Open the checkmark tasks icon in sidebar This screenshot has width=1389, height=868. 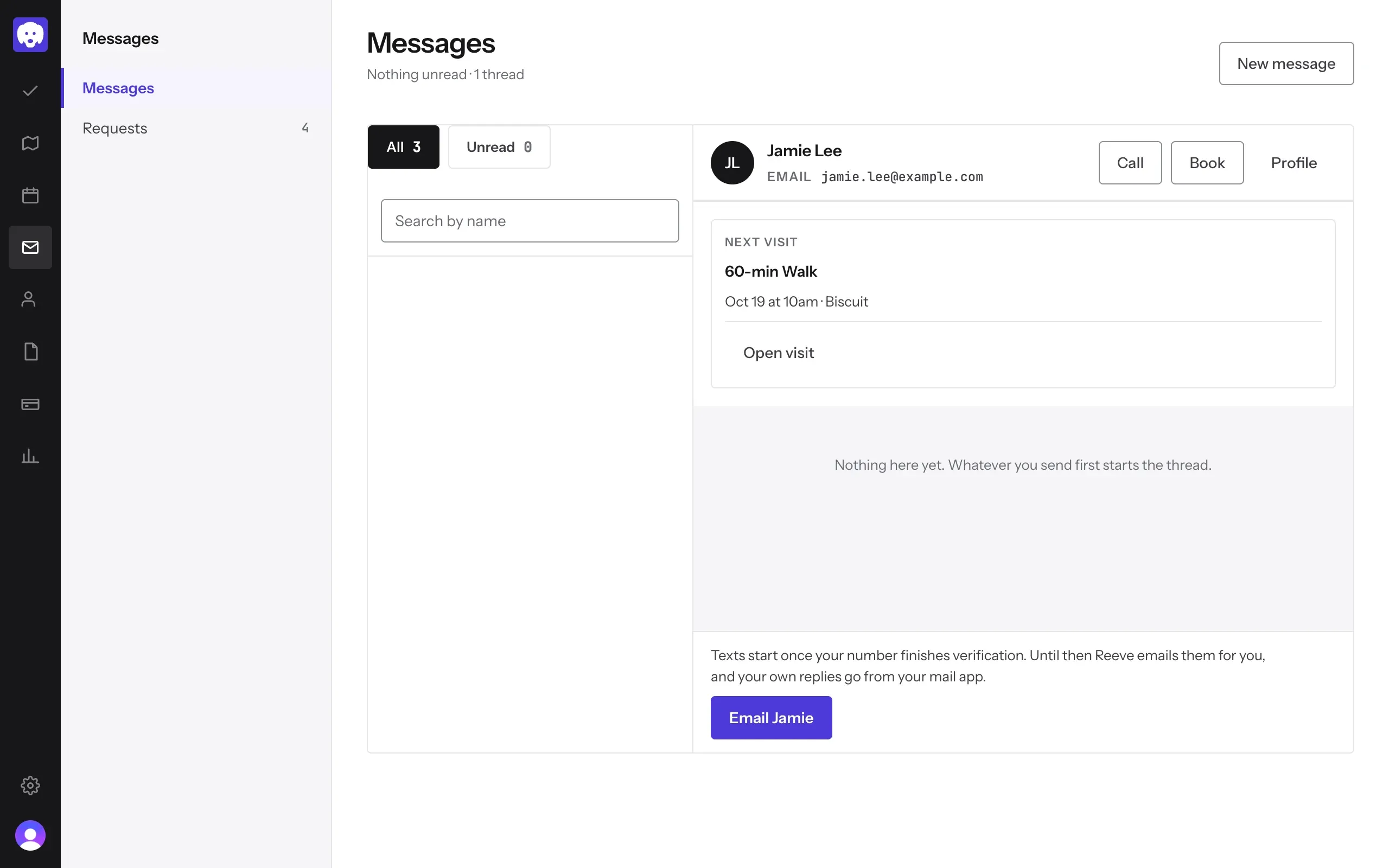[30, 91]
